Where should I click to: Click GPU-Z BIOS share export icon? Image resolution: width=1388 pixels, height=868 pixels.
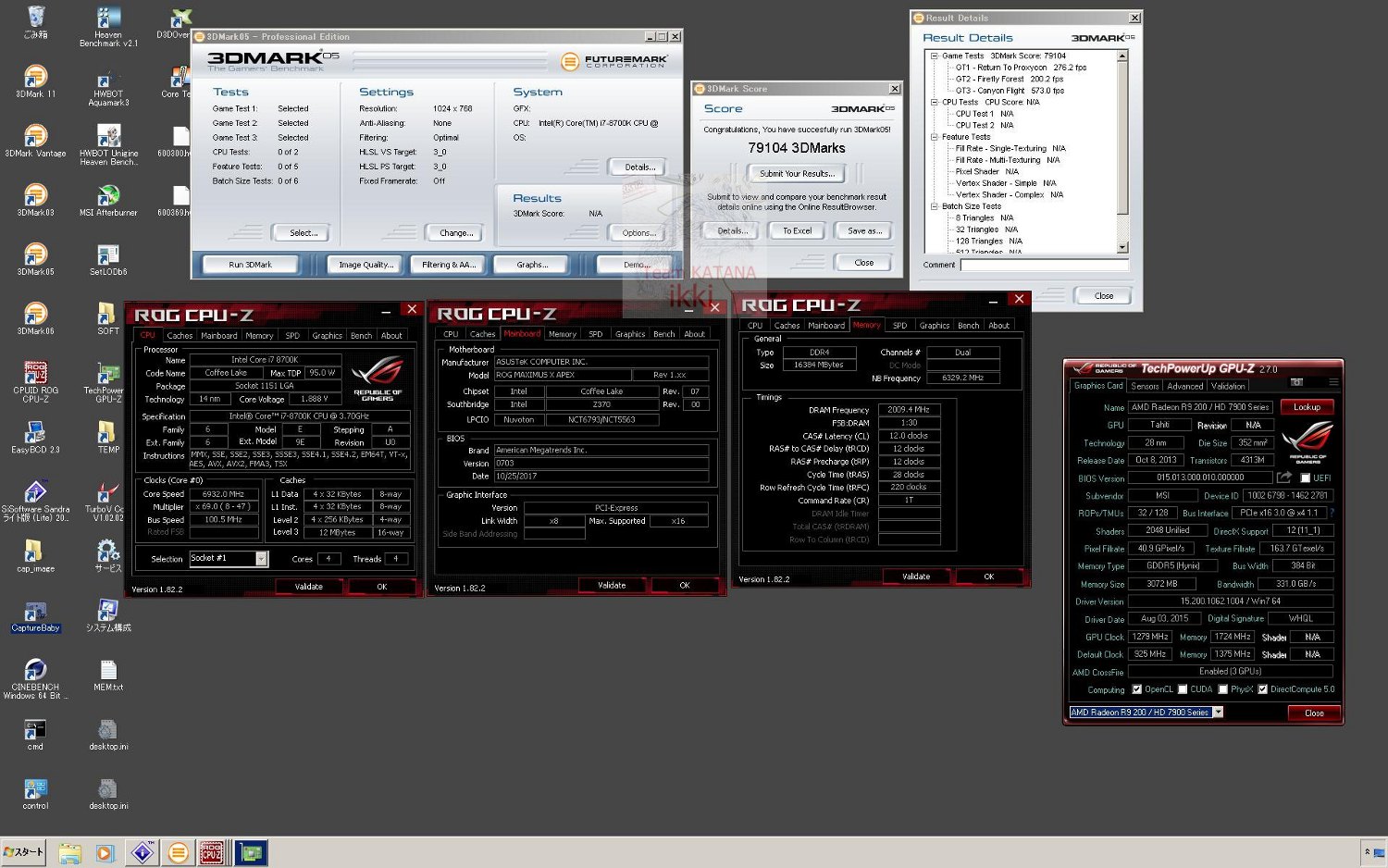coord(1284,477)
